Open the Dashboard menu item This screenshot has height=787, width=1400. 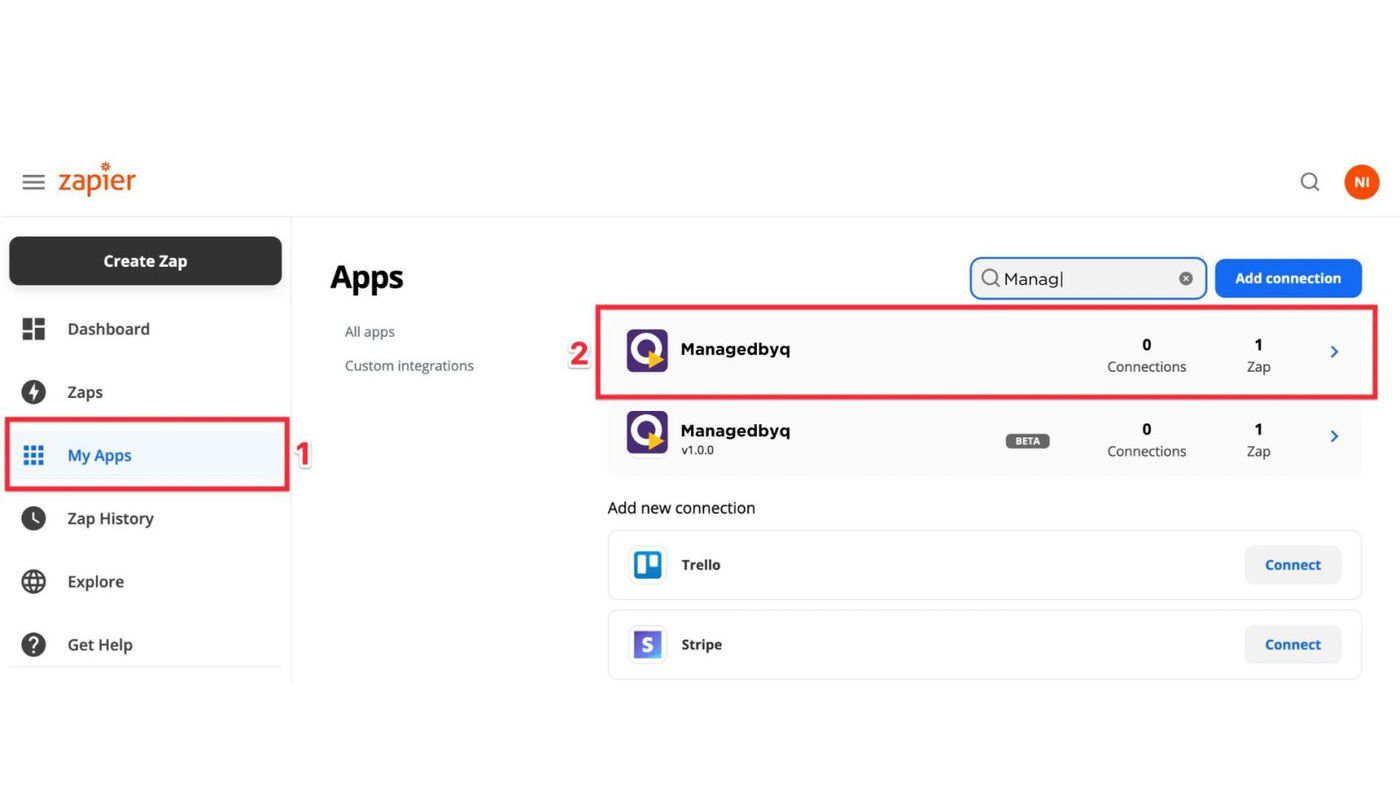click(x=108, y=329)
